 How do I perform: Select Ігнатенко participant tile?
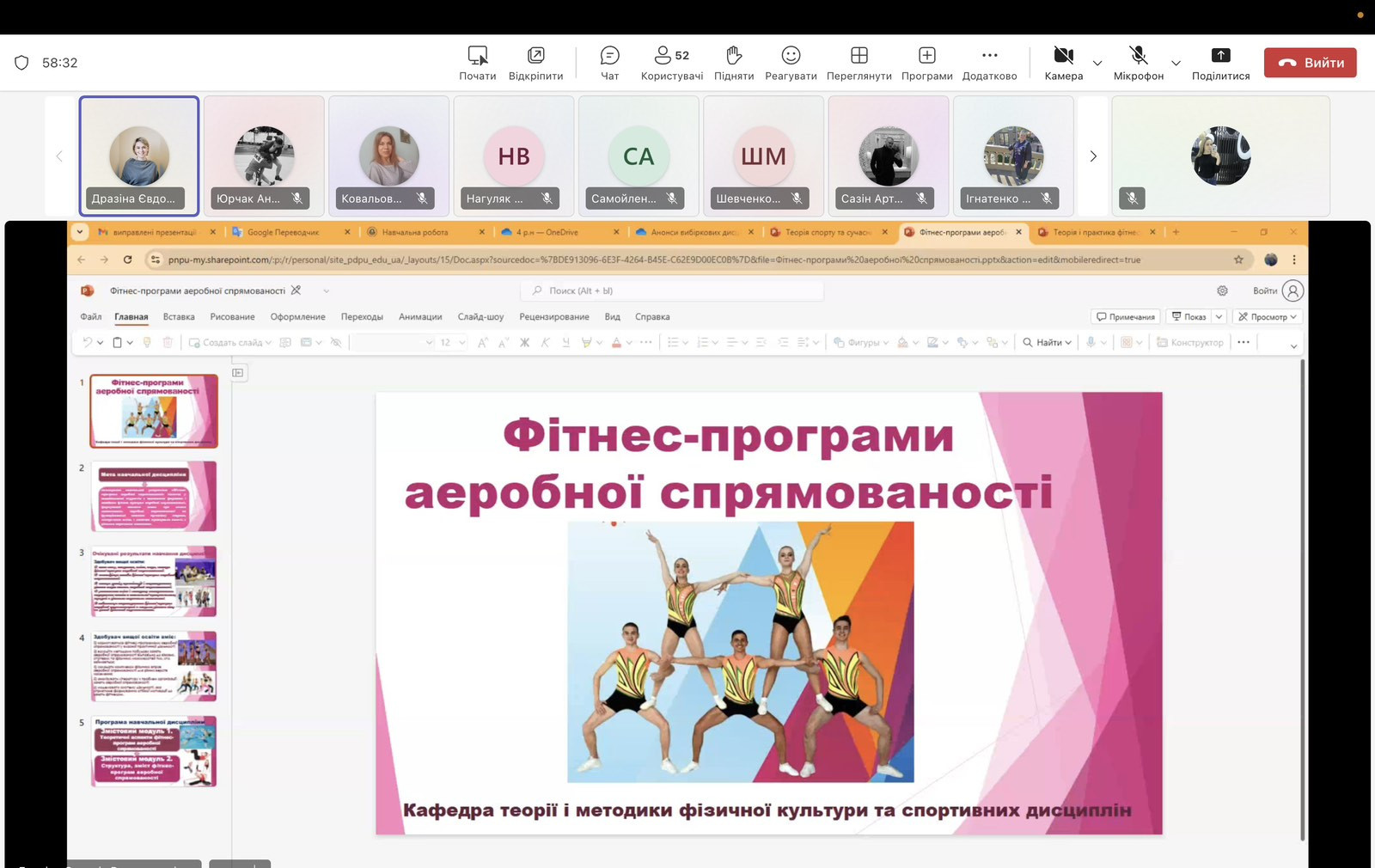pos(1013,156)
